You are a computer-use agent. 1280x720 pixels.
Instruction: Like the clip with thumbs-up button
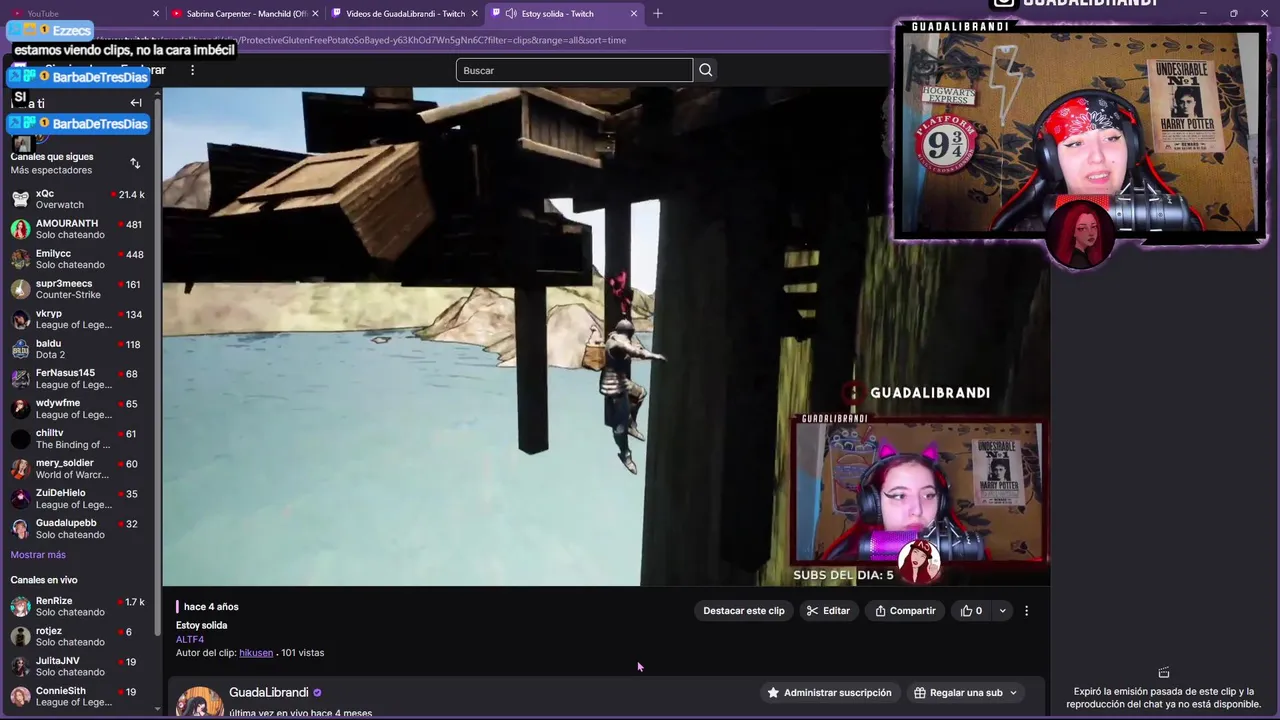971,611
